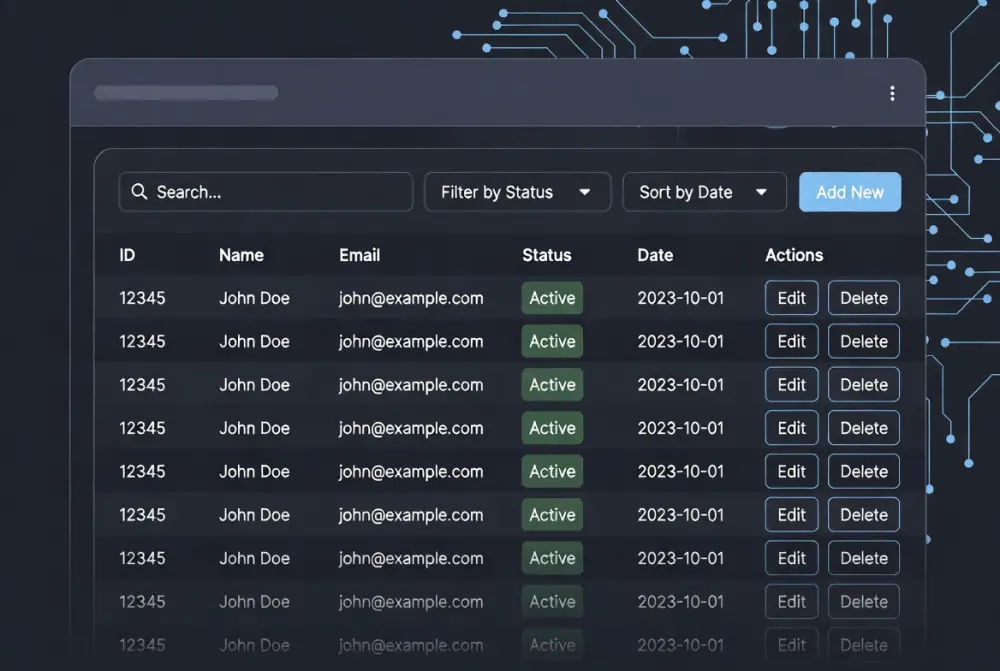Sort by the Name column header

pyautogui.click(x=240, y=255)
